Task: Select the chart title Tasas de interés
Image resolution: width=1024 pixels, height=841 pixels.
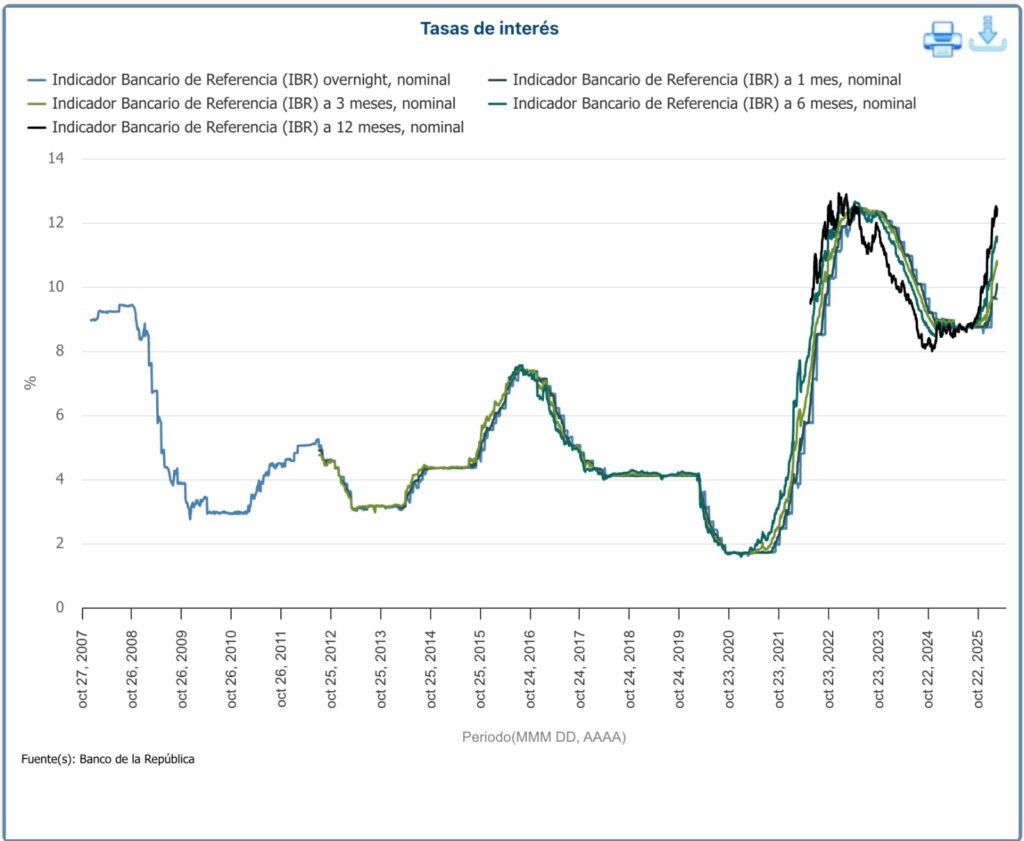Action: [489, 29]
